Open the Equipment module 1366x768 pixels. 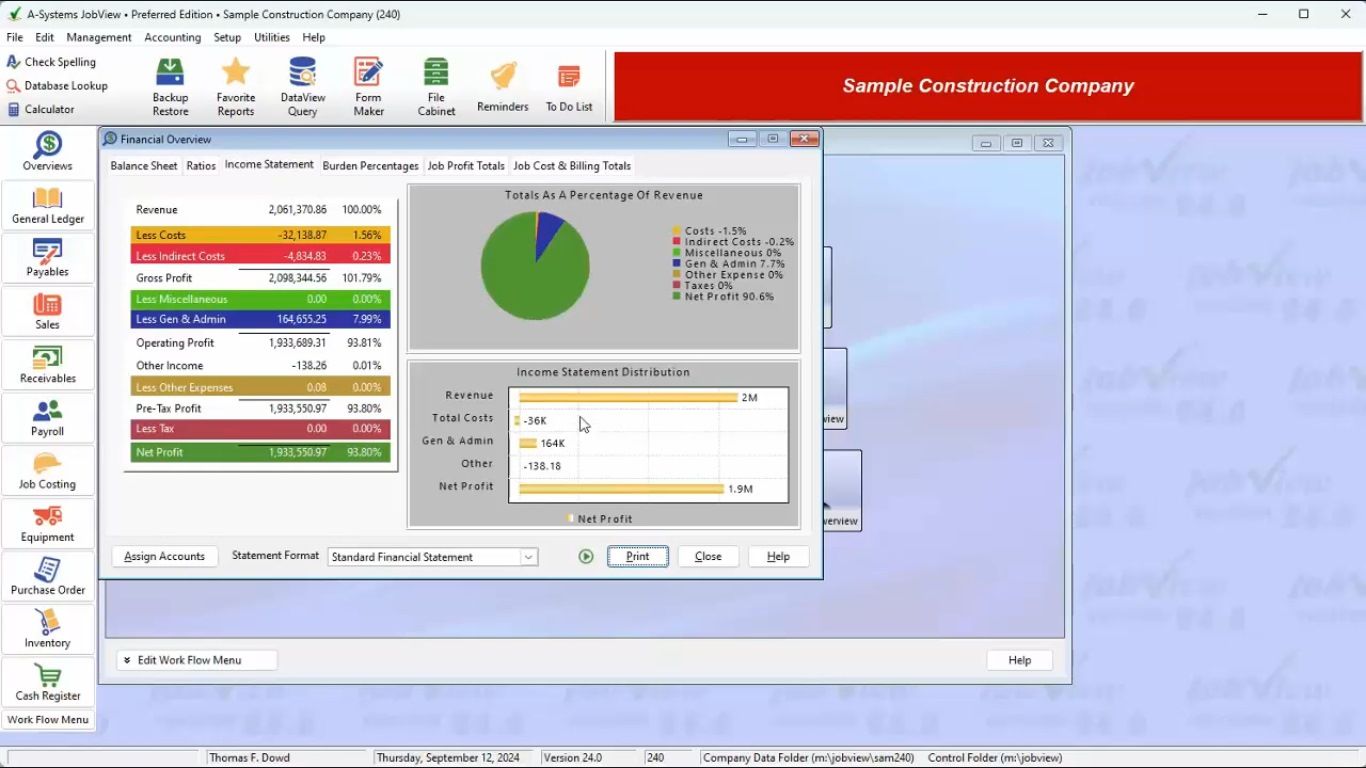48,523
